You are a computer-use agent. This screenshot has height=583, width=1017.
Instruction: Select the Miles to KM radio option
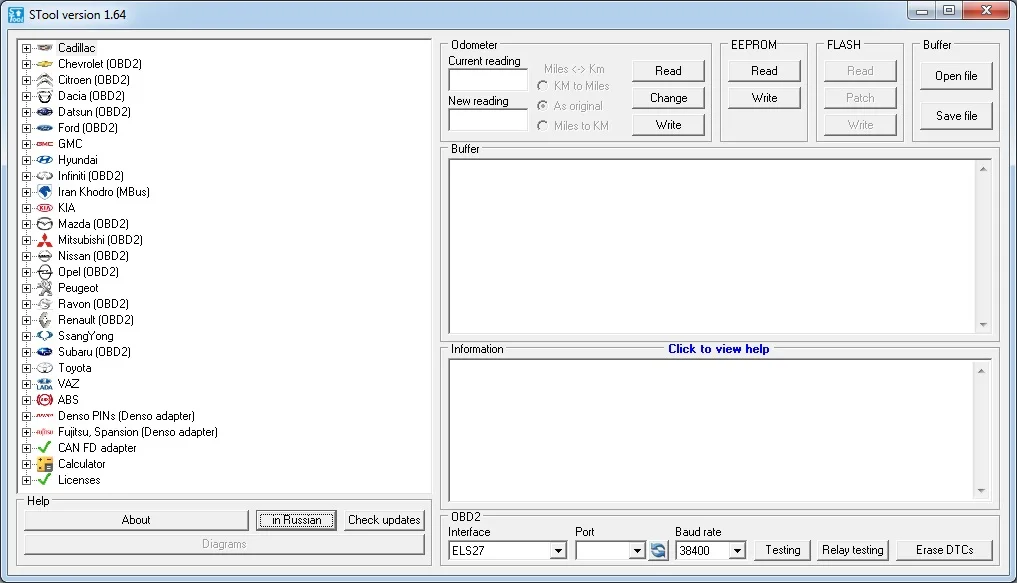(x=542, y=126)
